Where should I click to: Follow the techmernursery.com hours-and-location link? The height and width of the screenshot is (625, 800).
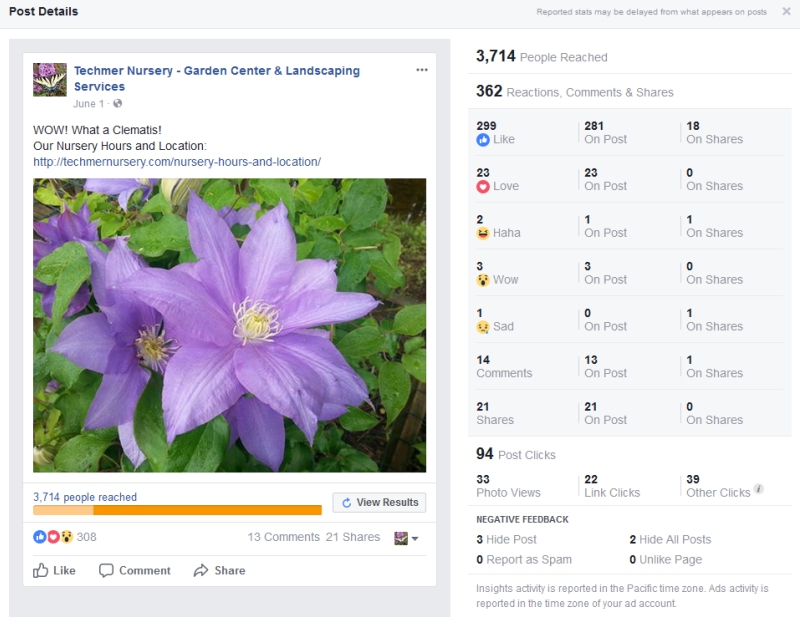tap(177, 162)
